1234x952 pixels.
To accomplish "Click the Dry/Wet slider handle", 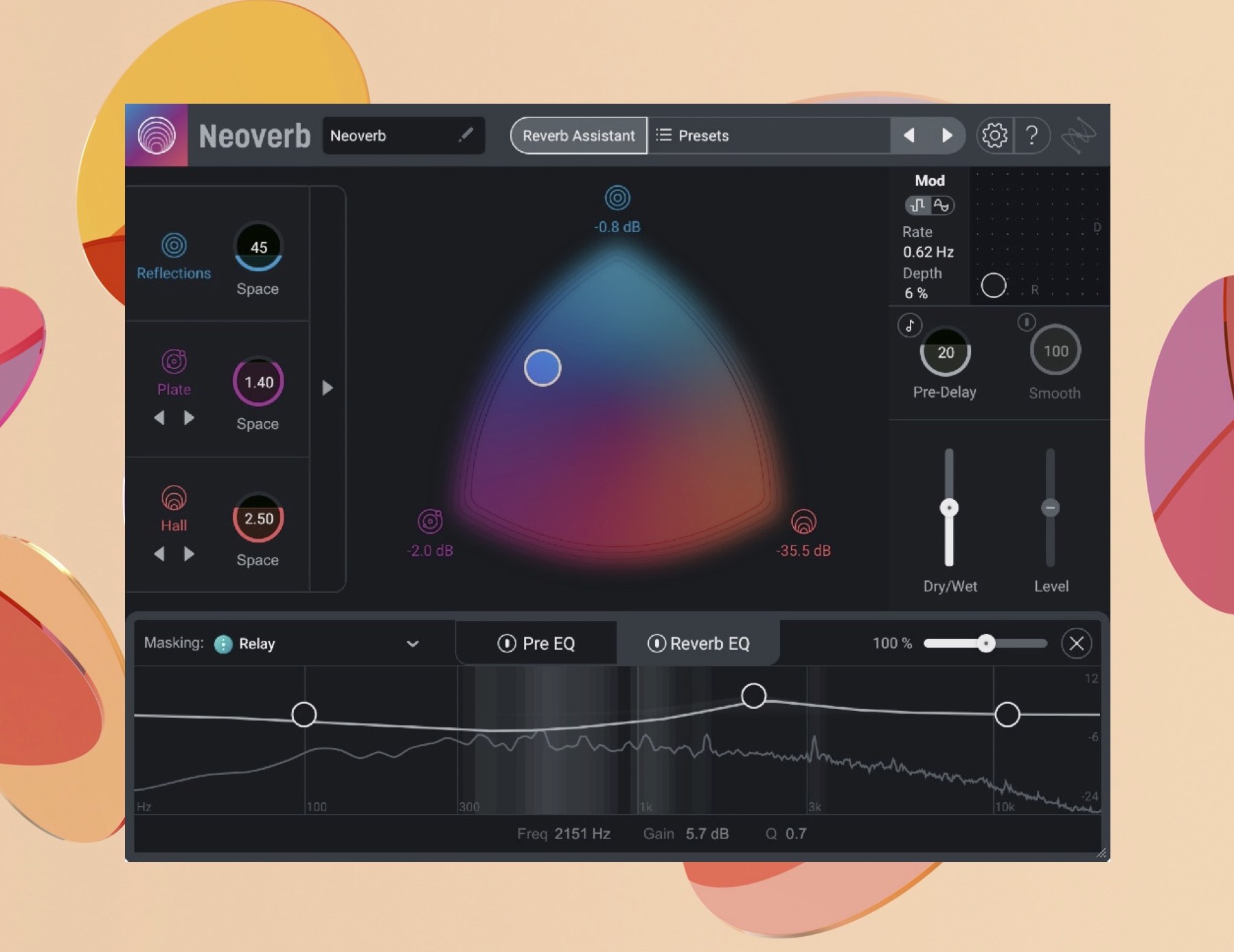I will click(x=949, y=508).
